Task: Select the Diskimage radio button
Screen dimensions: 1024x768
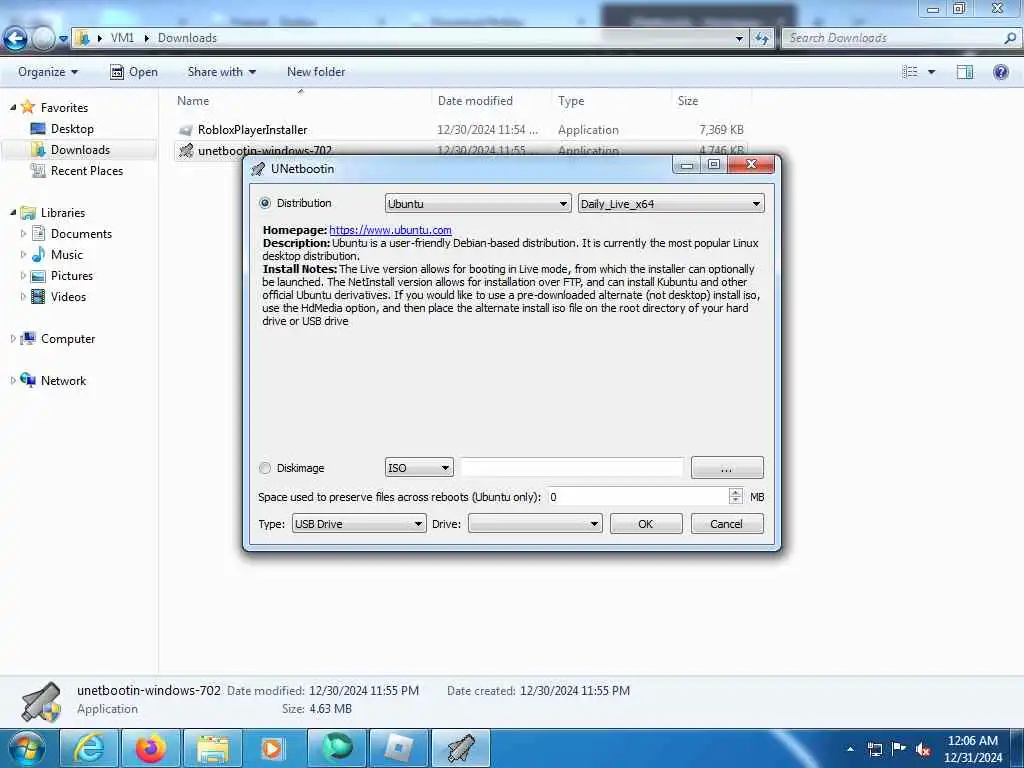Action: point(265,468)
